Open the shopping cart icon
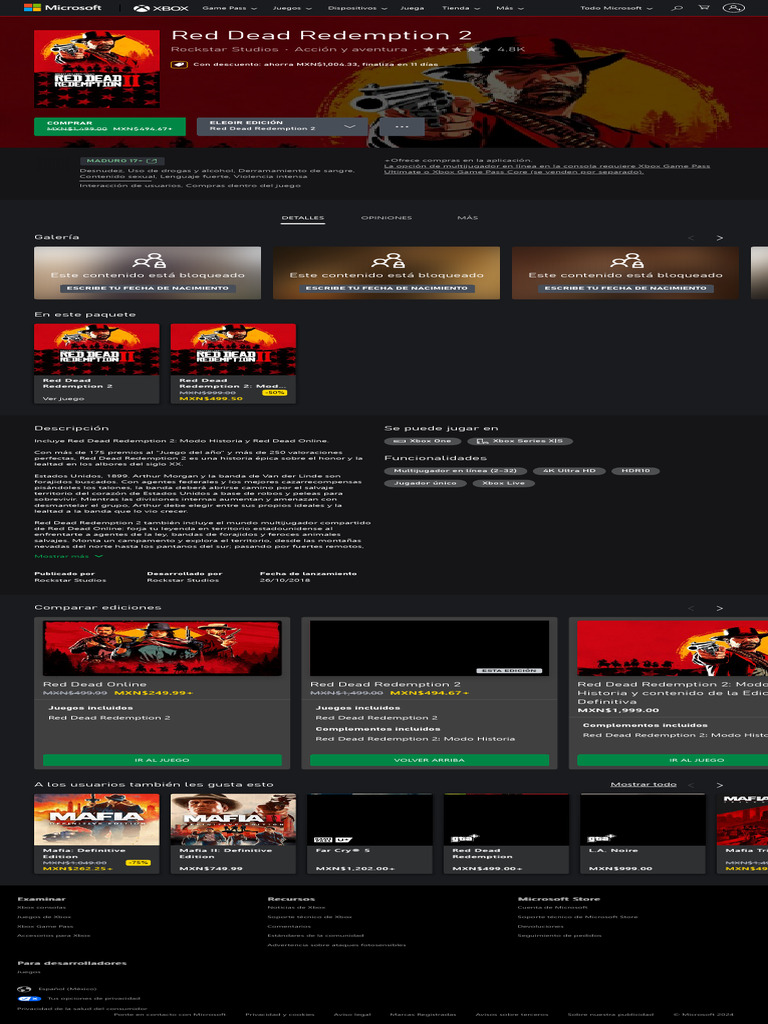 pyautogui.click(x=703, y=8)
